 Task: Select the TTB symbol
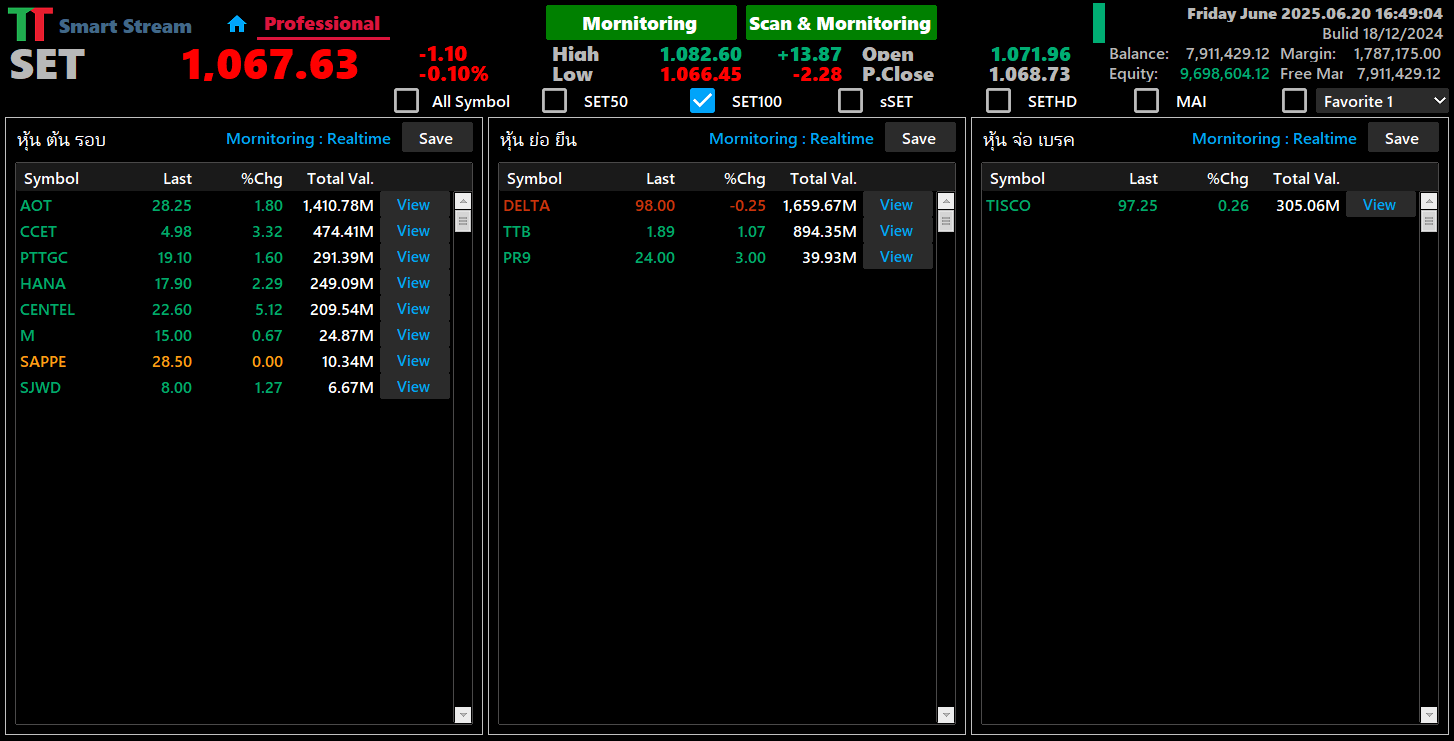click(517, 232)
